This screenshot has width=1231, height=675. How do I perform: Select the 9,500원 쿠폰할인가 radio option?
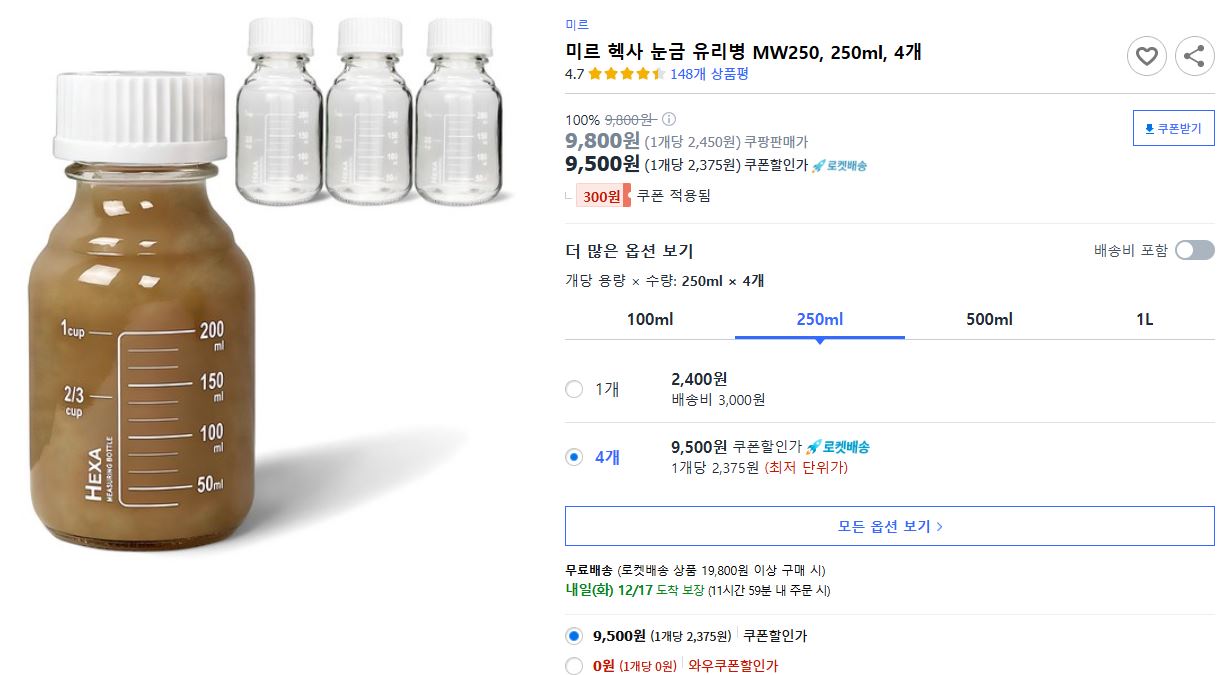573,637
